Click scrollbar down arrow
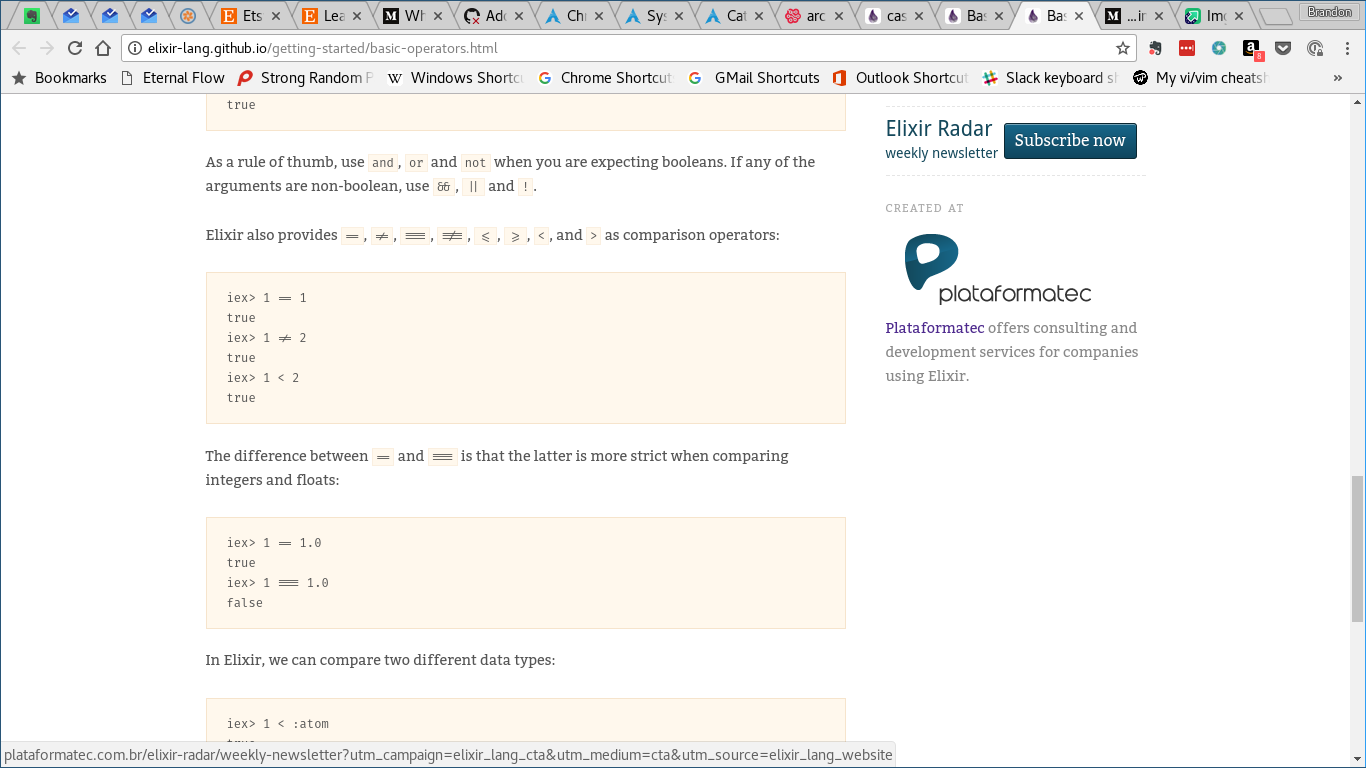Image resolution: width=1366 pixels, height=768 pixels. (x=1357, y=759)
